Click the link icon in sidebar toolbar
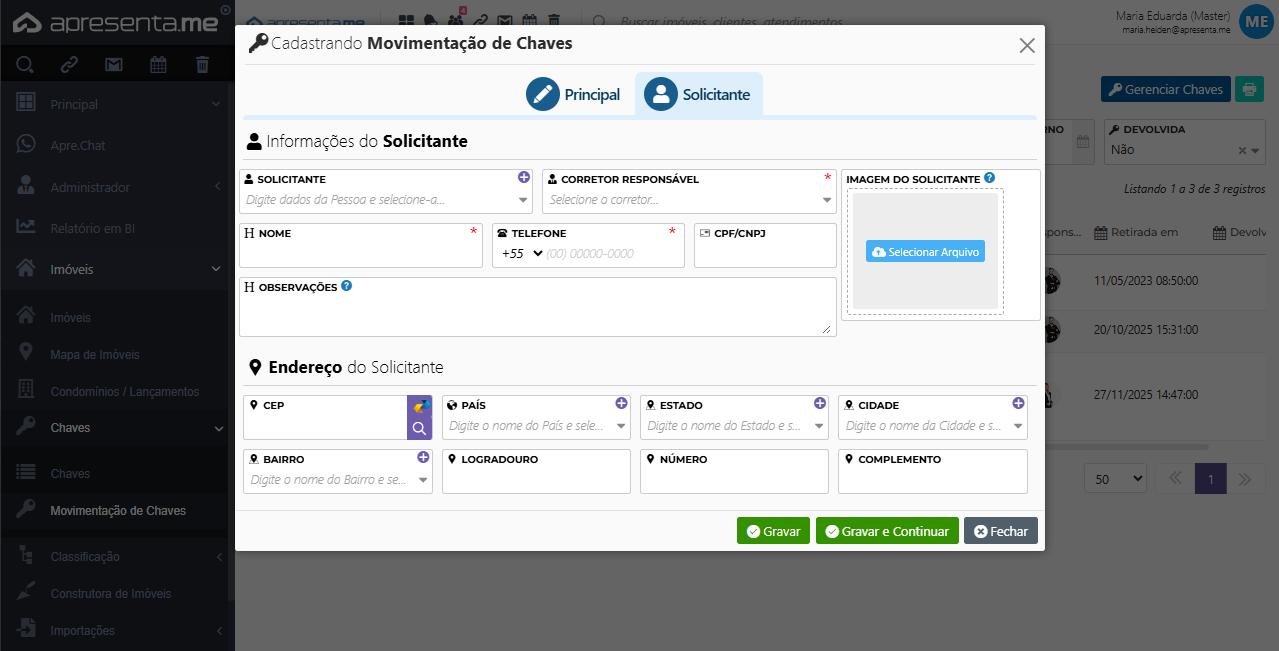This screenshot has height=651, width=1279. (x=69, y=65)
